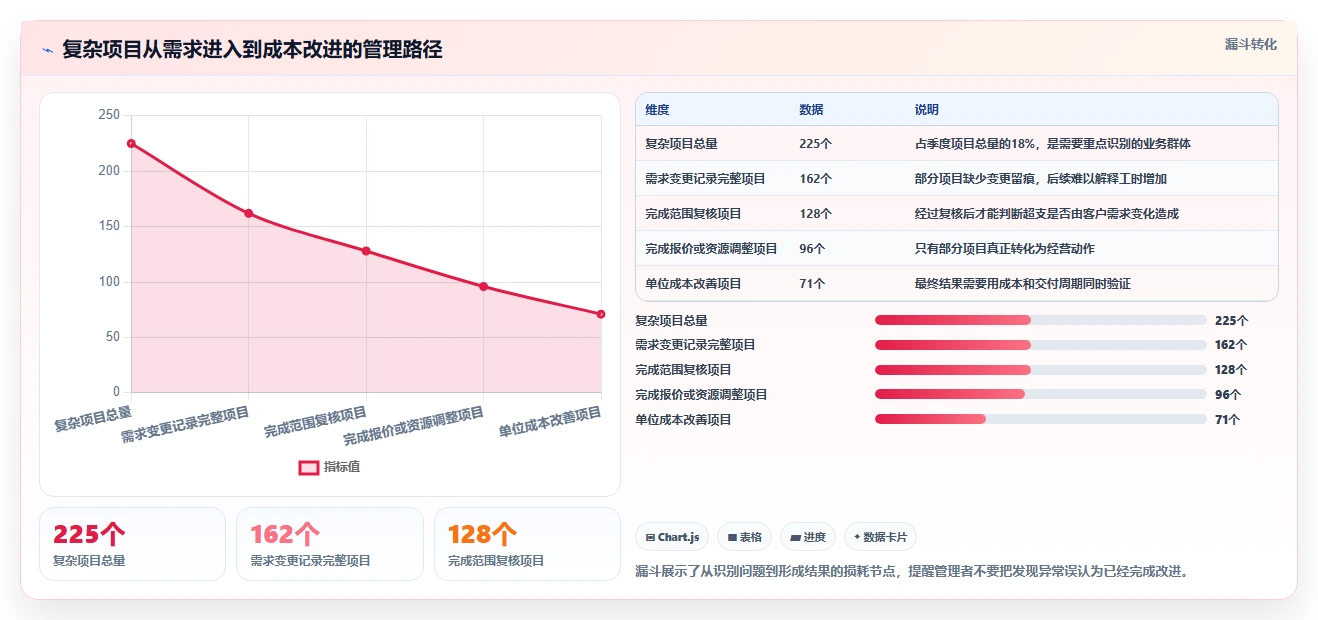Click the 150 label on the y-axis
The image size is (1318, 620).
tap(109, 226)
